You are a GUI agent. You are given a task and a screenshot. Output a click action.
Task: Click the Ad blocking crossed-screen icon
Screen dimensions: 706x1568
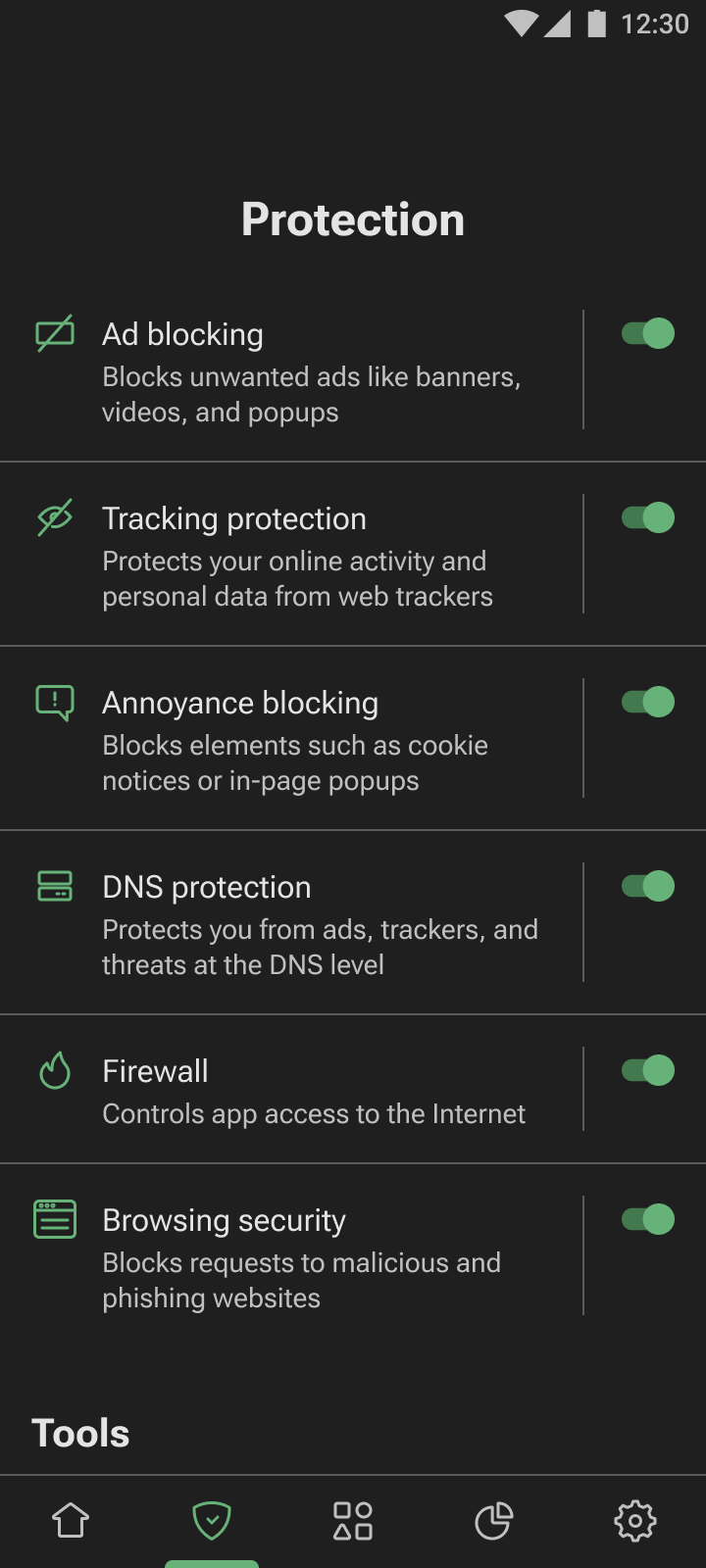(x=55, y=333)
